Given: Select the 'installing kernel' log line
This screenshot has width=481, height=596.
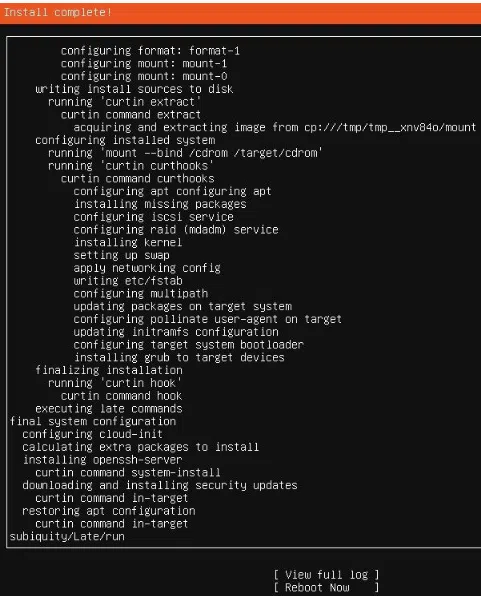Looking at the screenshot, I should pos(128,242).
